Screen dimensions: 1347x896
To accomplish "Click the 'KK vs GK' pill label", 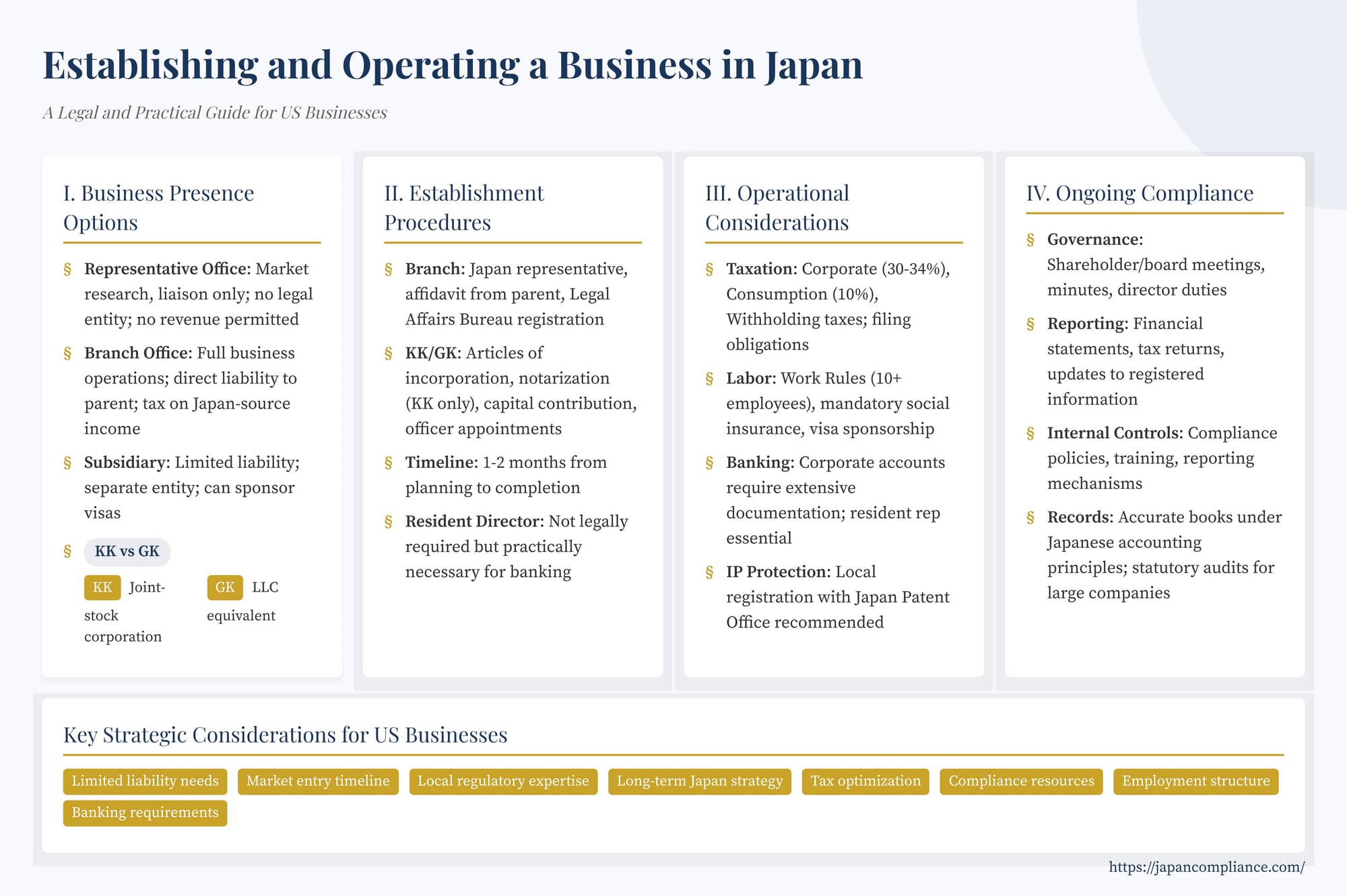I will tap(127, 551).
